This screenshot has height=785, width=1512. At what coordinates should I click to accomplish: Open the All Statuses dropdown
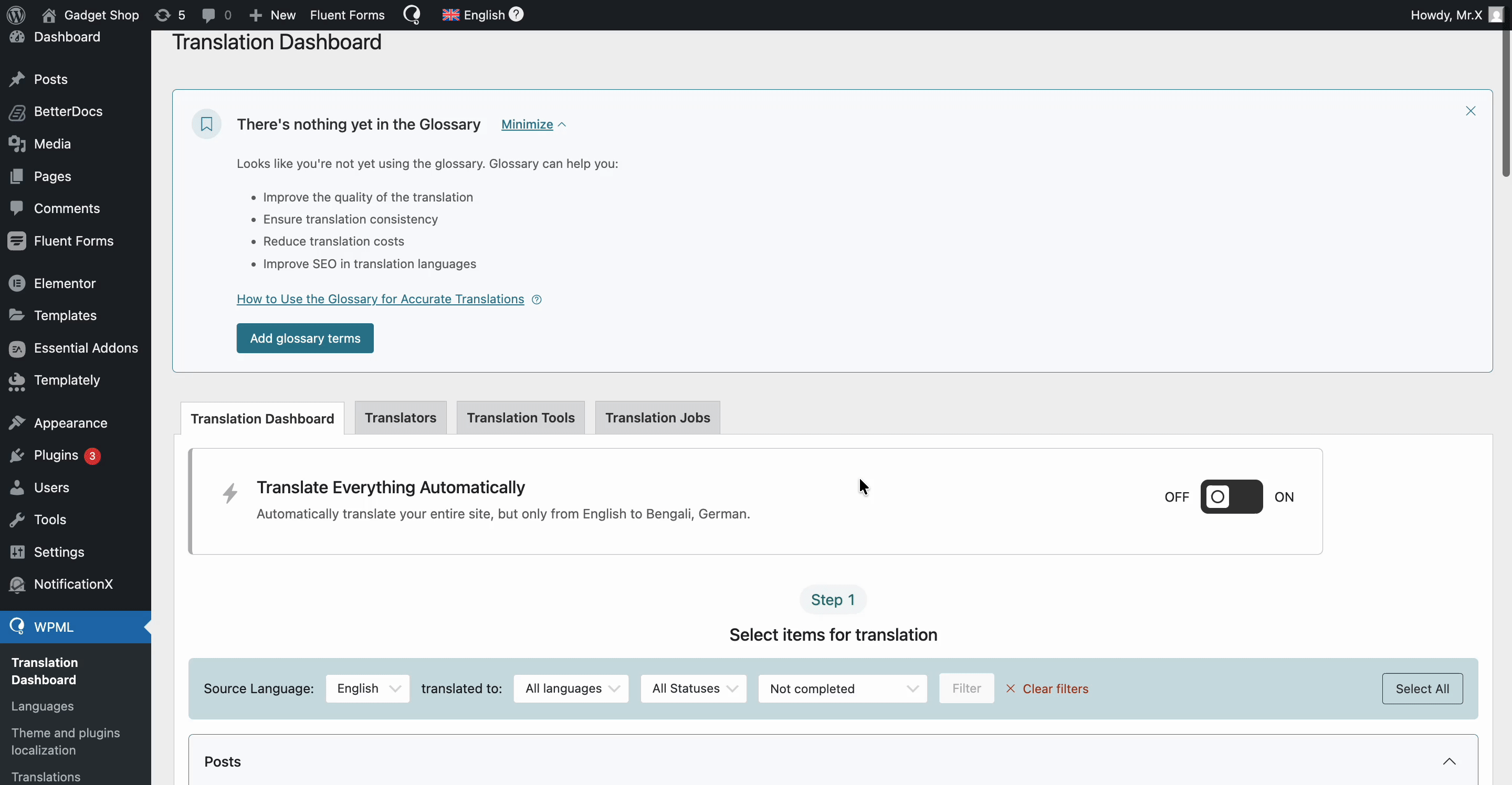pos(693,688)
